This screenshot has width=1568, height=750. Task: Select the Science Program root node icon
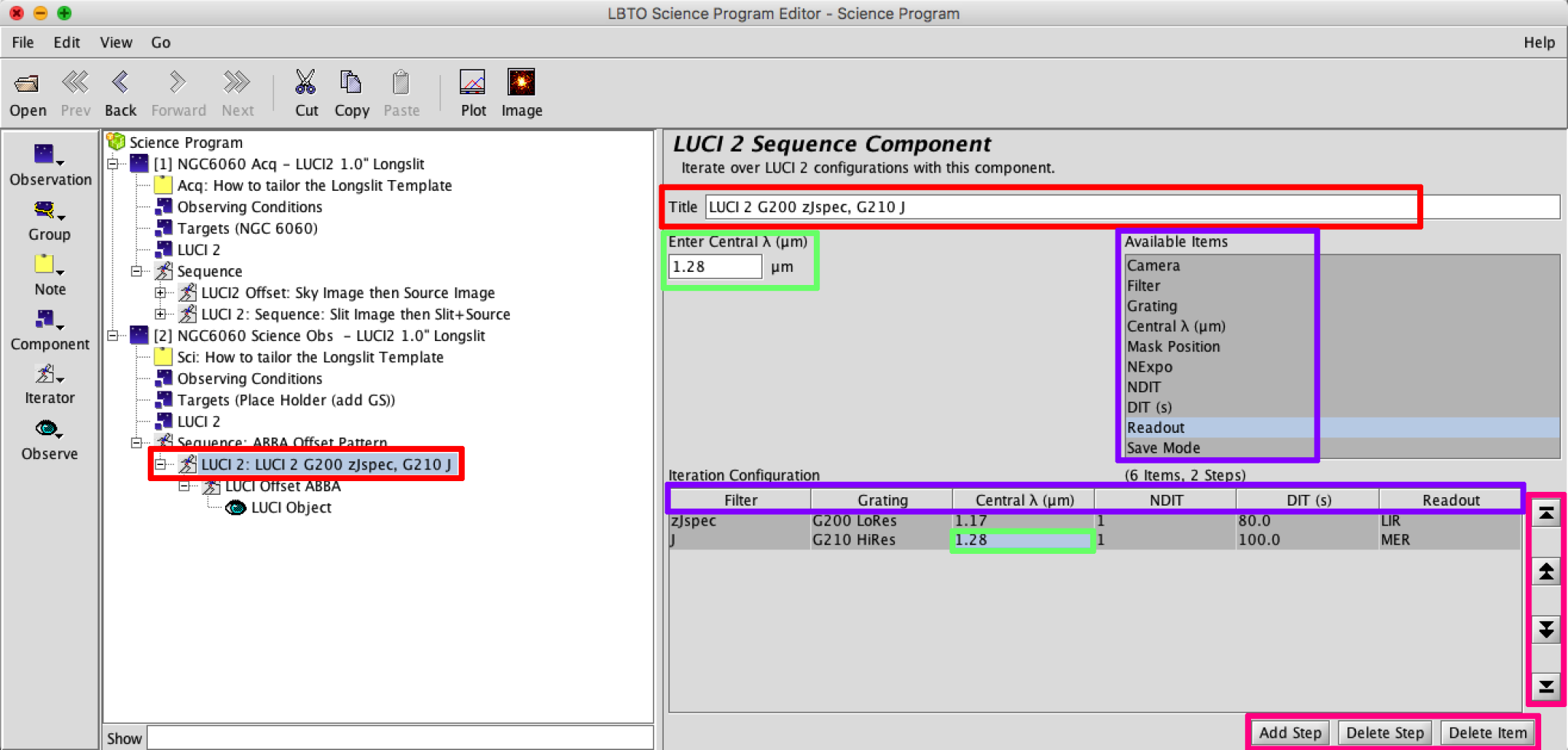pyautogui.click(x=116, y=142)
